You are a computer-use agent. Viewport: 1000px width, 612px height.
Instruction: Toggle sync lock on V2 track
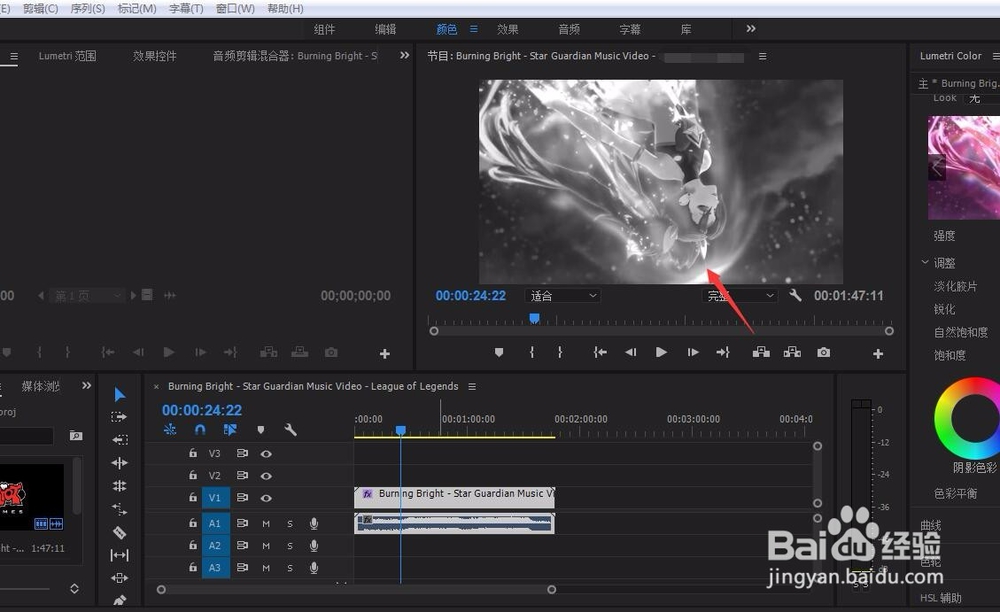pyautogui.click(x=242, y=476)
